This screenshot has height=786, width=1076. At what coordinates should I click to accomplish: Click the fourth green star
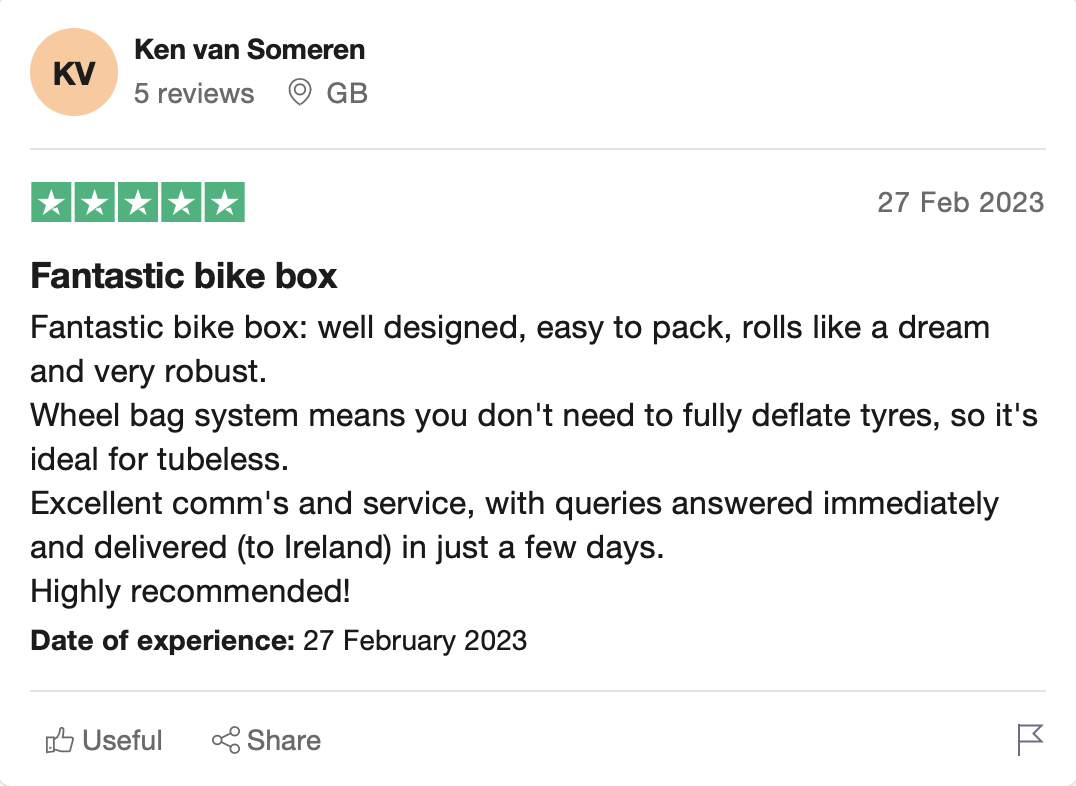pos(181,203)
